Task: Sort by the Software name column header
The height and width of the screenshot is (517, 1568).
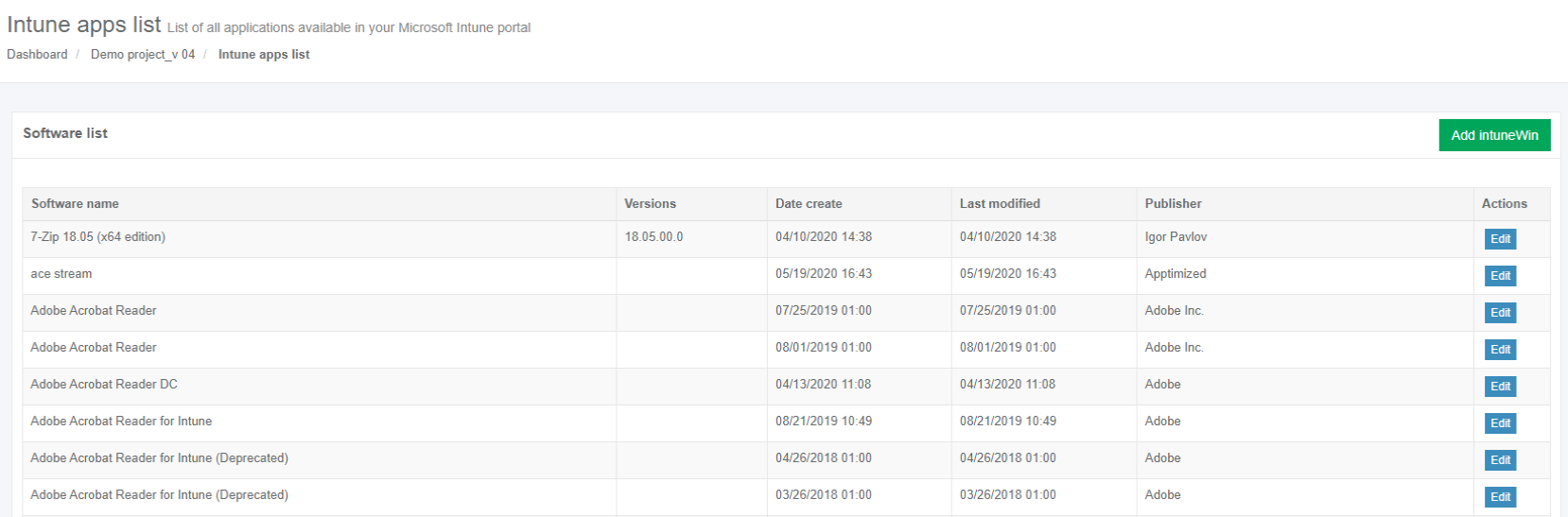Action: tap(75, 204)
